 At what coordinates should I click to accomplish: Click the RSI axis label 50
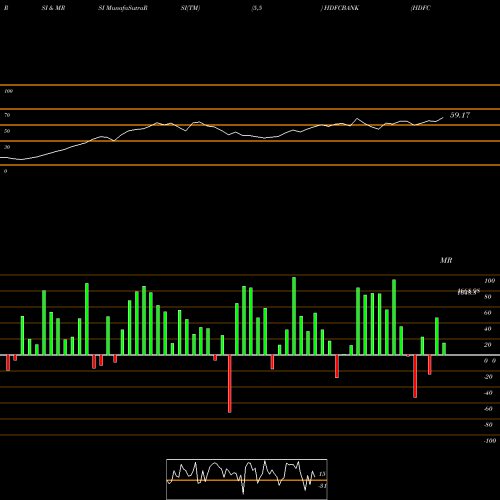point(7,131)
